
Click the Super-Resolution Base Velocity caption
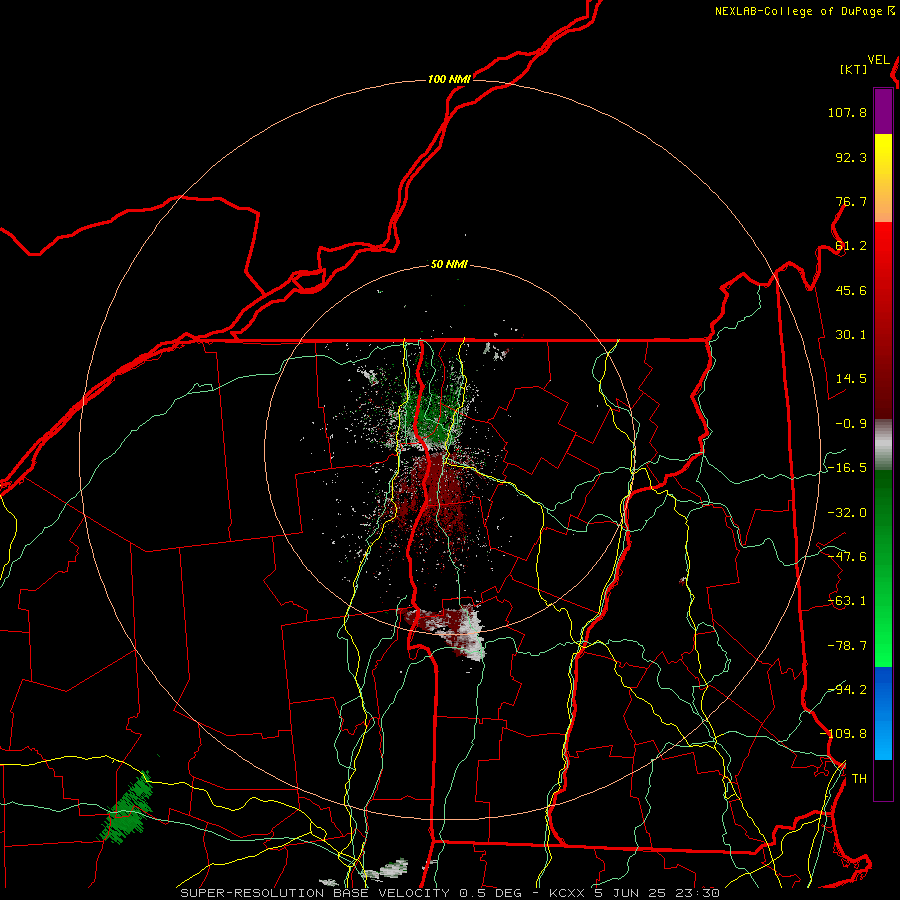449,893
